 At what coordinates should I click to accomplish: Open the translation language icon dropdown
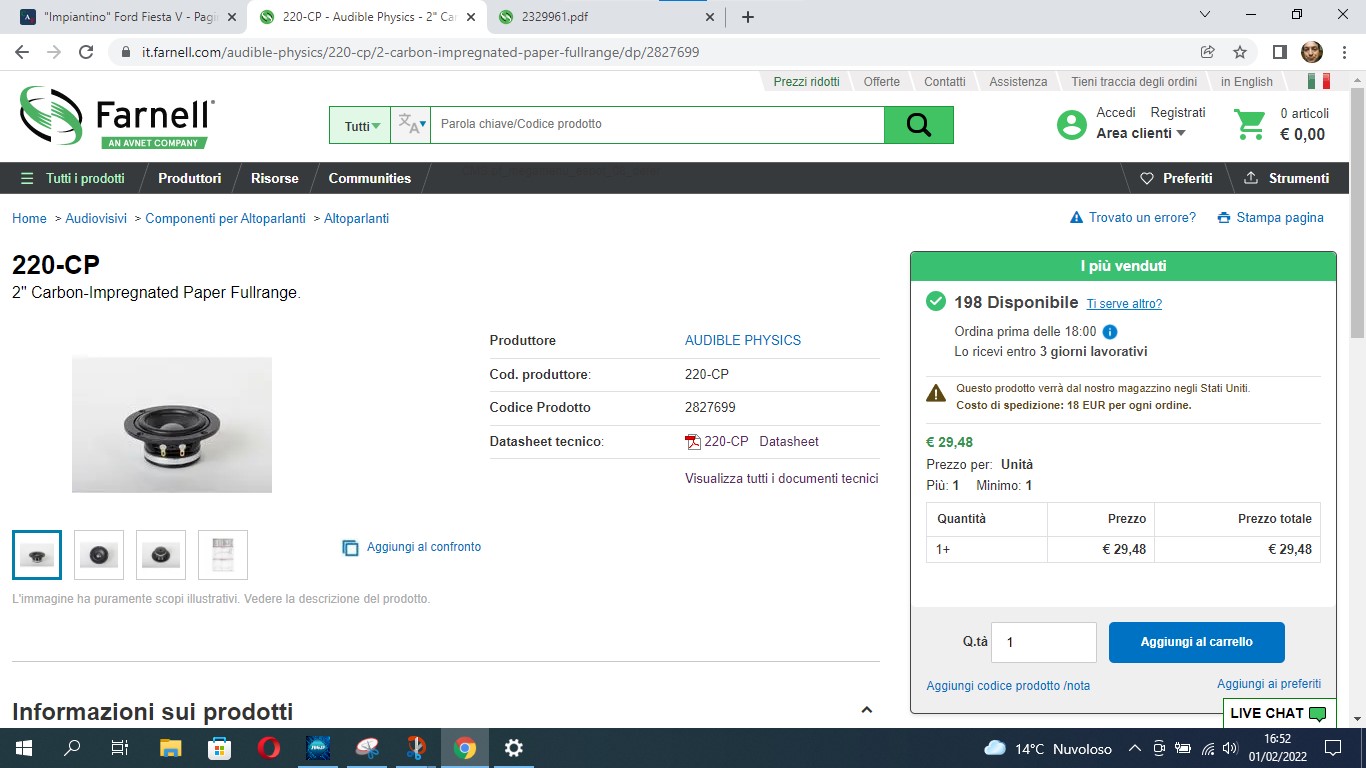411,125
